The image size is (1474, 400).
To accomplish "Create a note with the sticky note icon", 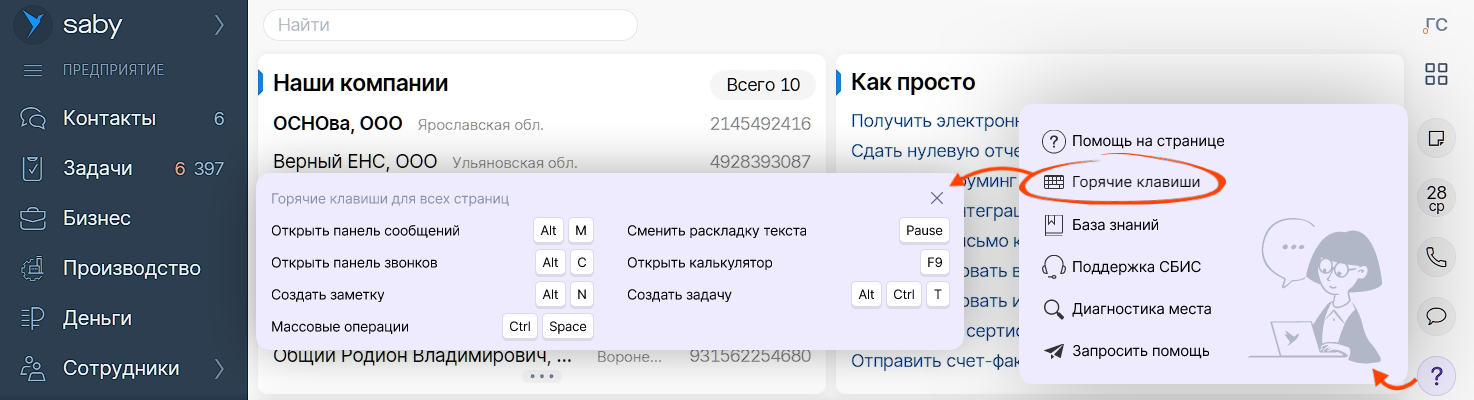I will coord(1436,139).
